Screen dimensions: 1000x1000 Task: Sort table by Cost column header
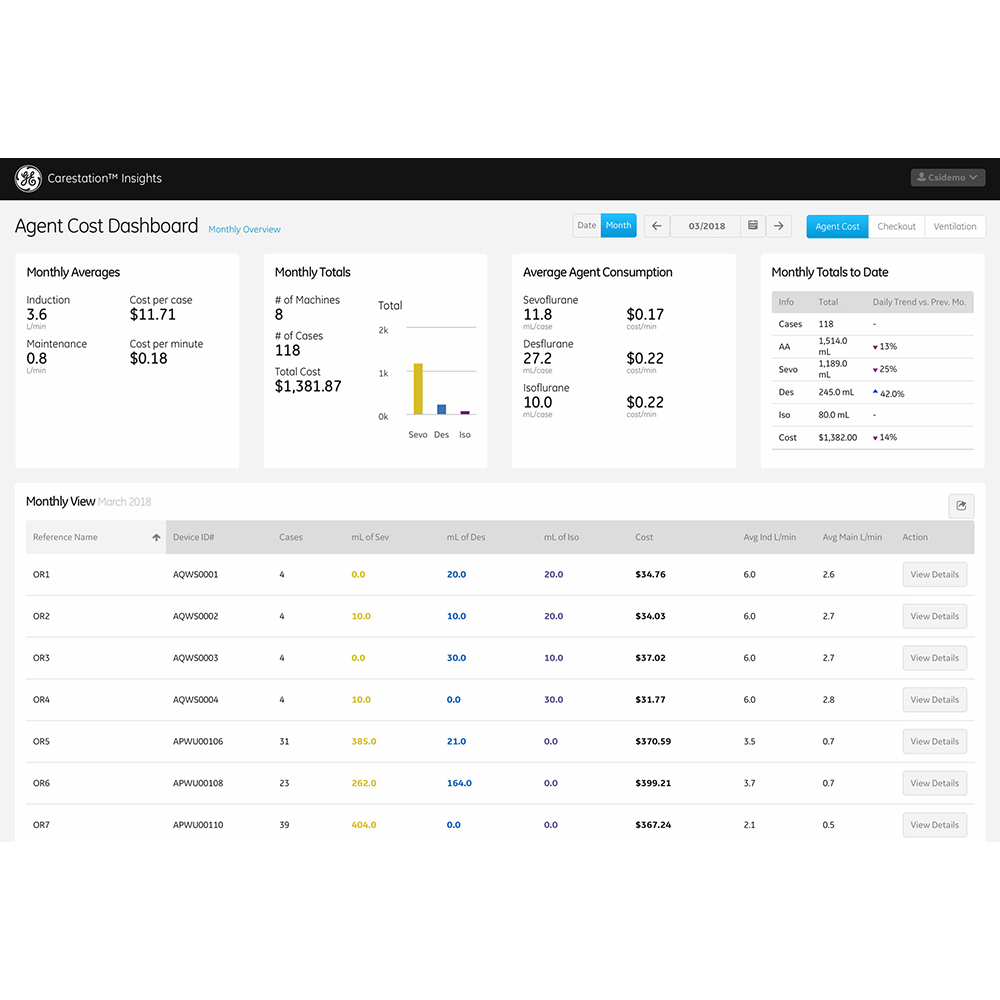coord(644,538)
